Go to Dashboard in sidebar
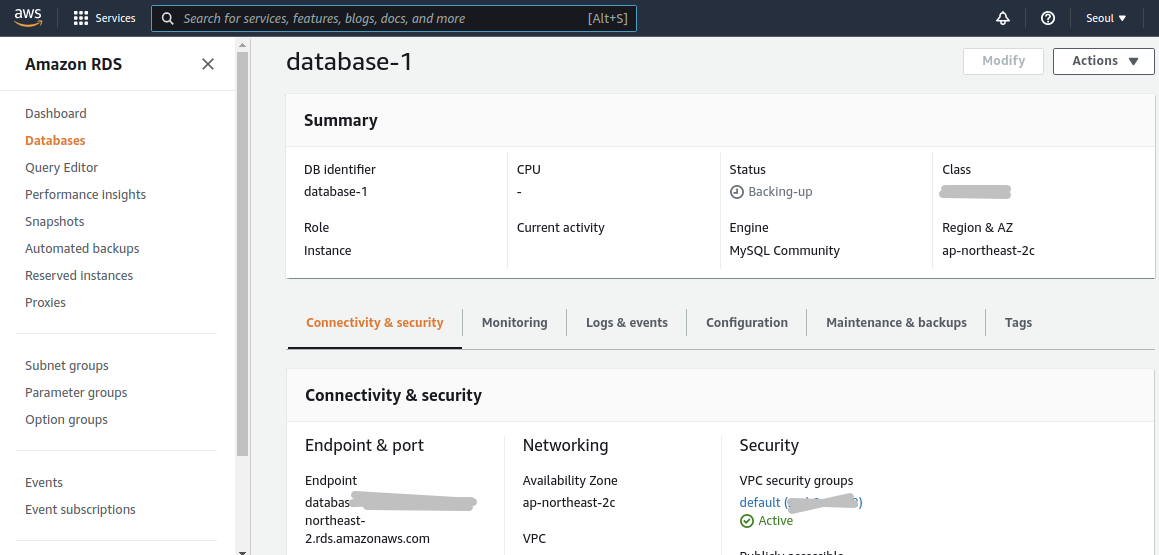This screenshot has width=1159, height=555. [55, 113]
